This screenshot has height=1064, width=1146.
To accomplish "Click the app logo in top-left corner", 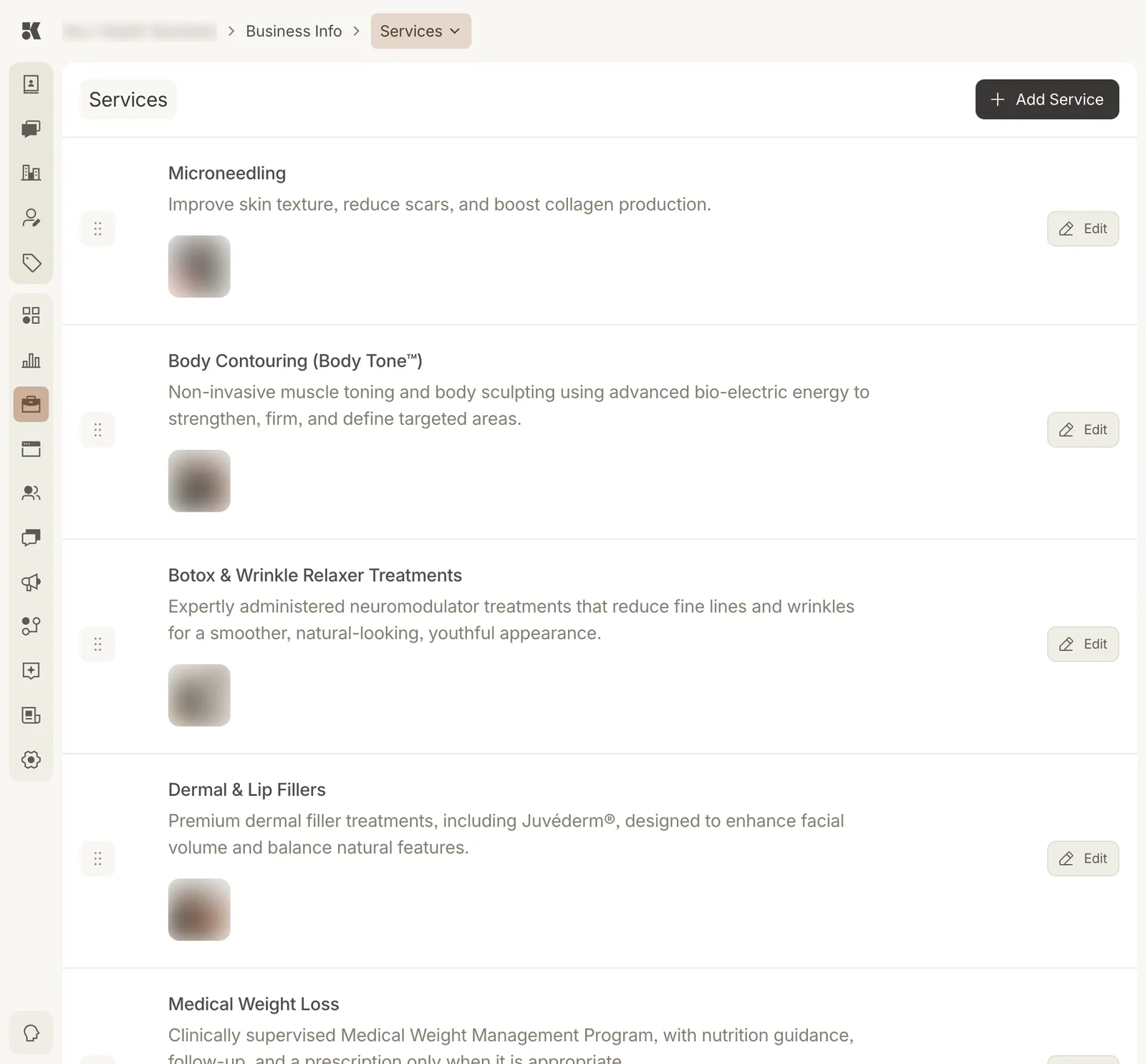I will tap(31, 31).
